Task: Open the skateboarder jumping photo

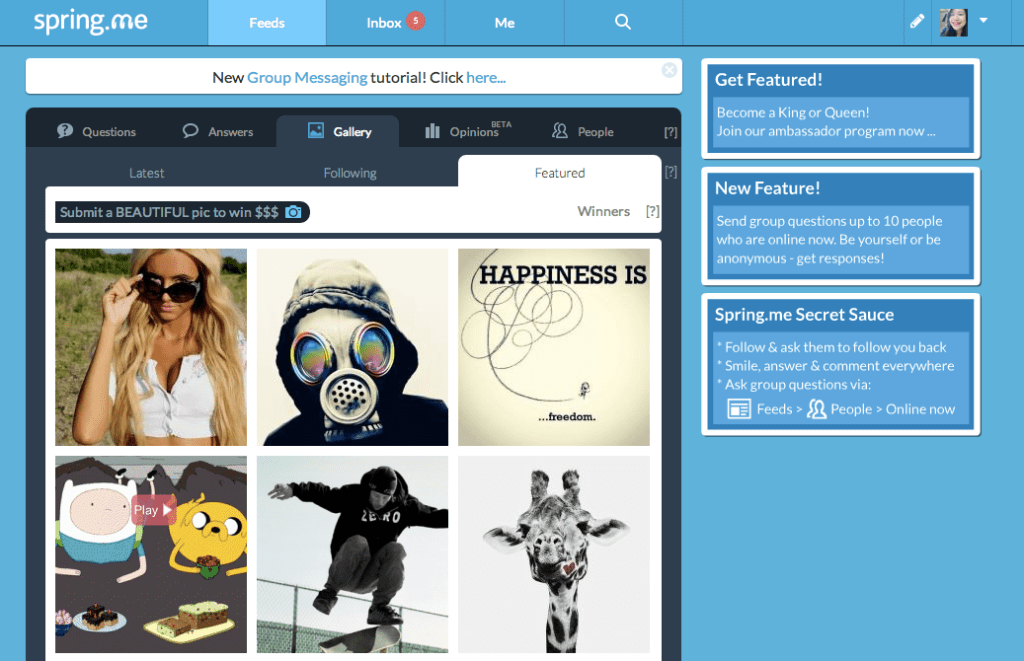Action: [353, 555]
